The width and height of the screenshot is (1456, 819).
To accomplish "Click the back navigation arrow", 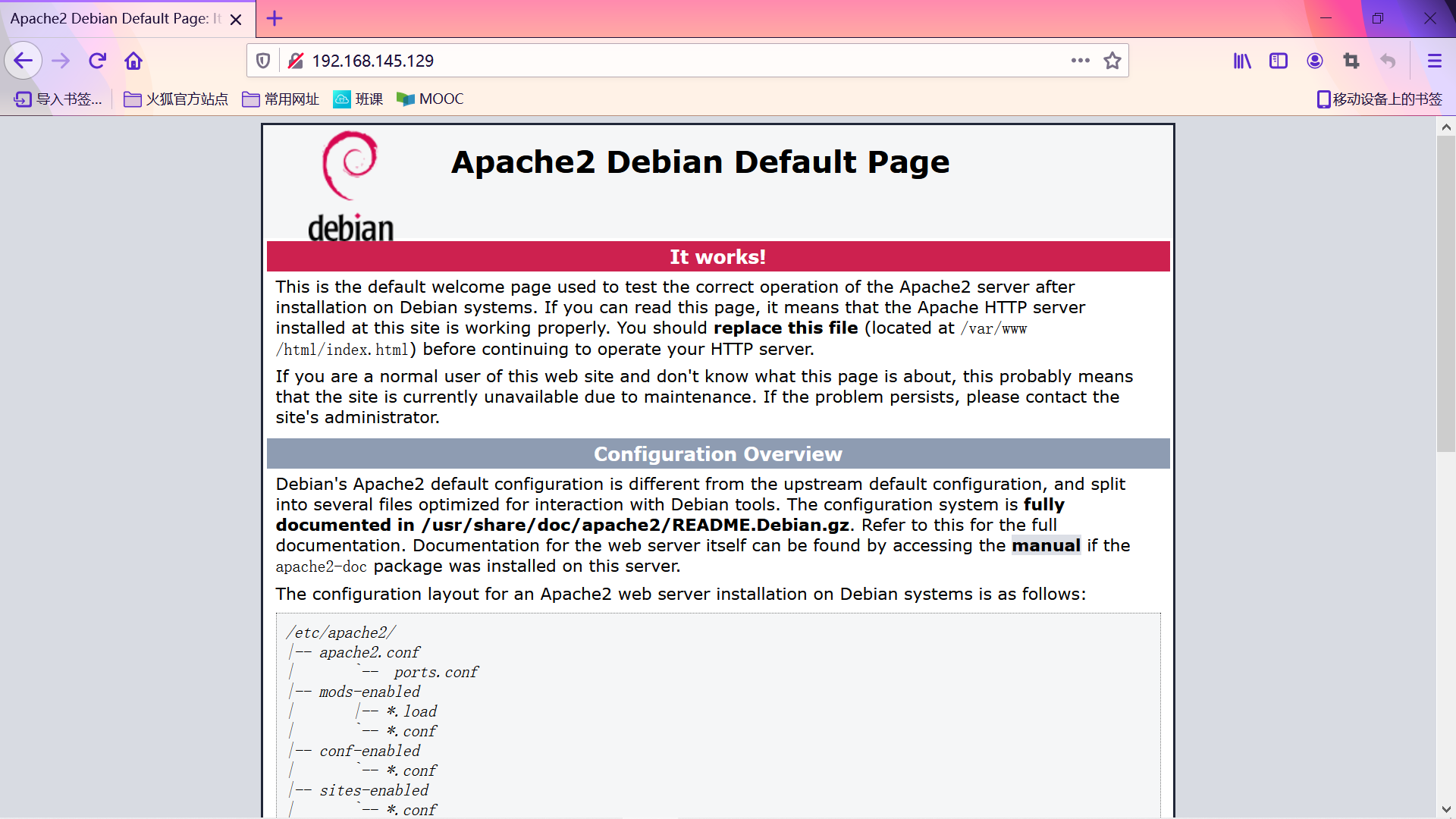I will pos(23,61).
